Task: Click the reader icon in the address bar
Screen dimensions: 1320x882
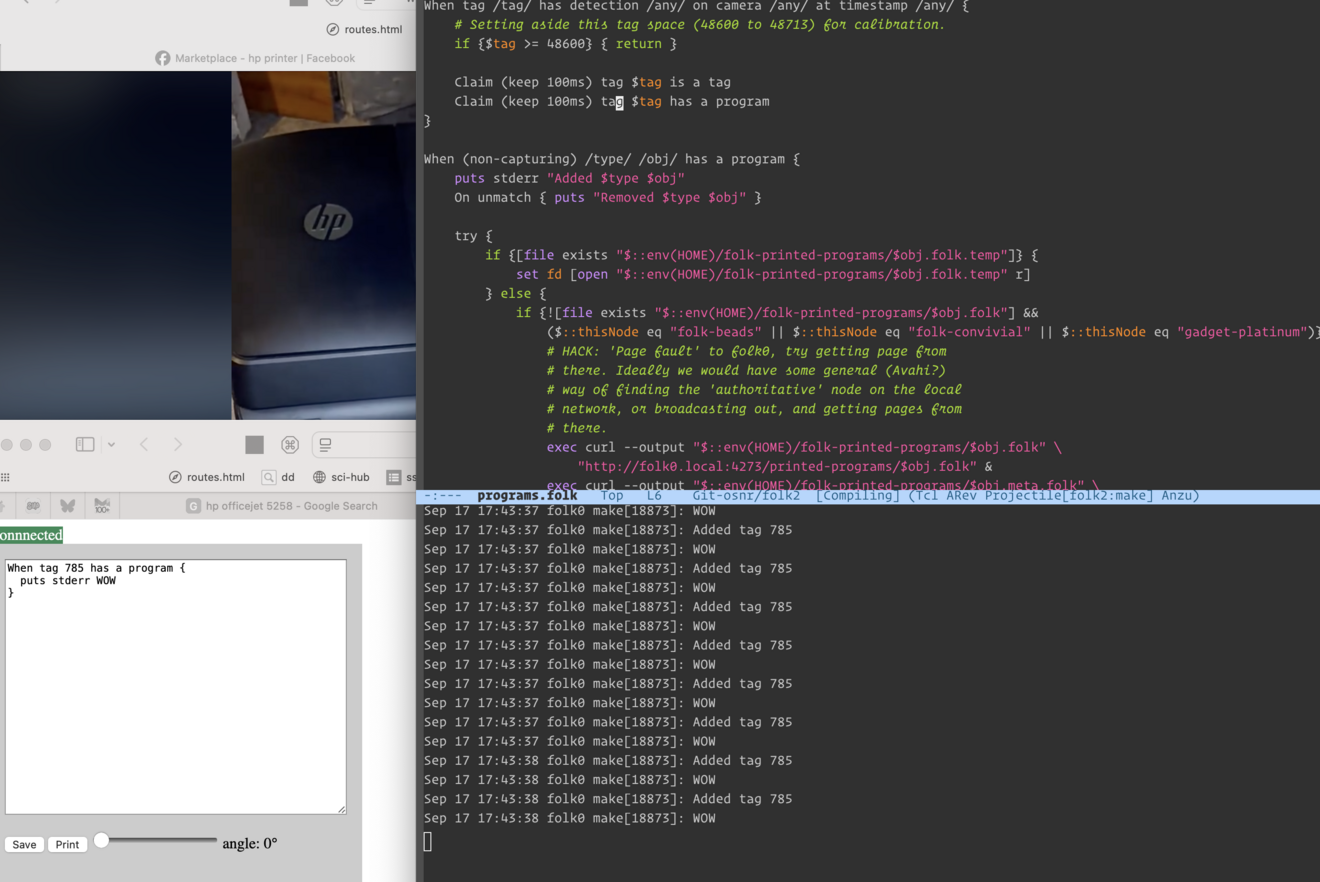Action: click(x=326, y=444)
